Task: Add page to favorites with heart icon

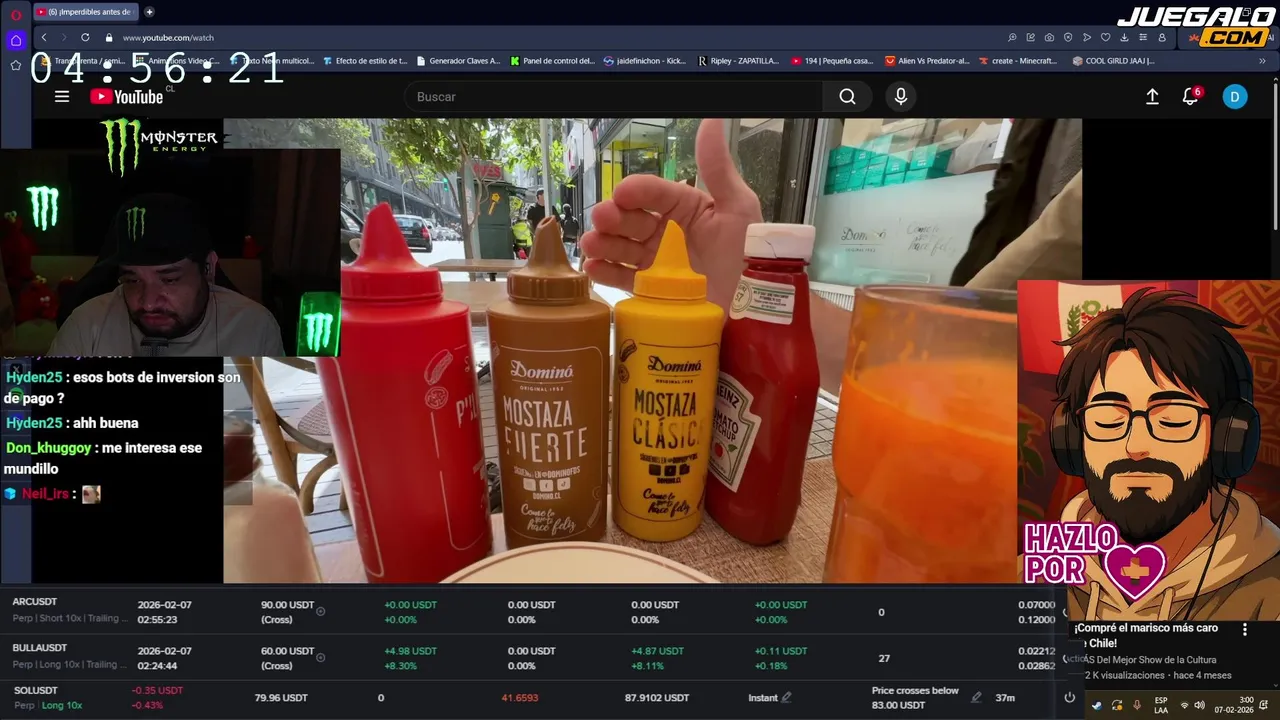Action: (x=1105, y=37)
